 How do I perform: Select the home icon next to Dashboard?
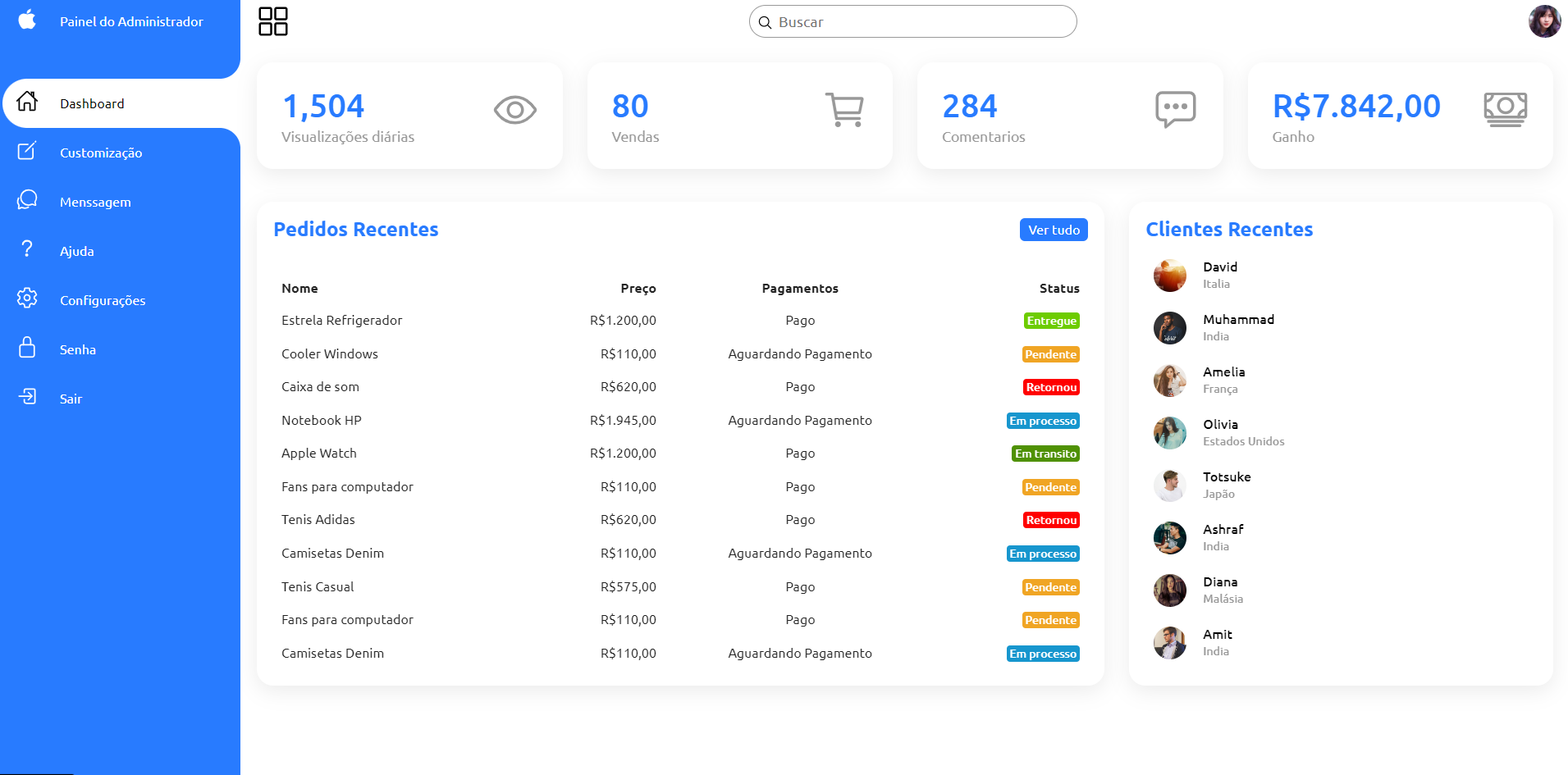(27, 103)
